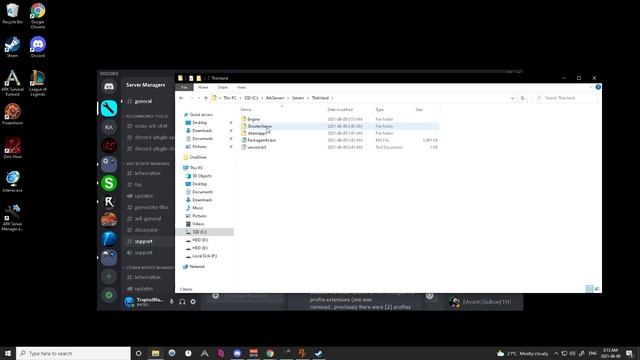Open Explore Public Servers compass icon
Screen dimensions: 640x360
[x=109, y=295]
